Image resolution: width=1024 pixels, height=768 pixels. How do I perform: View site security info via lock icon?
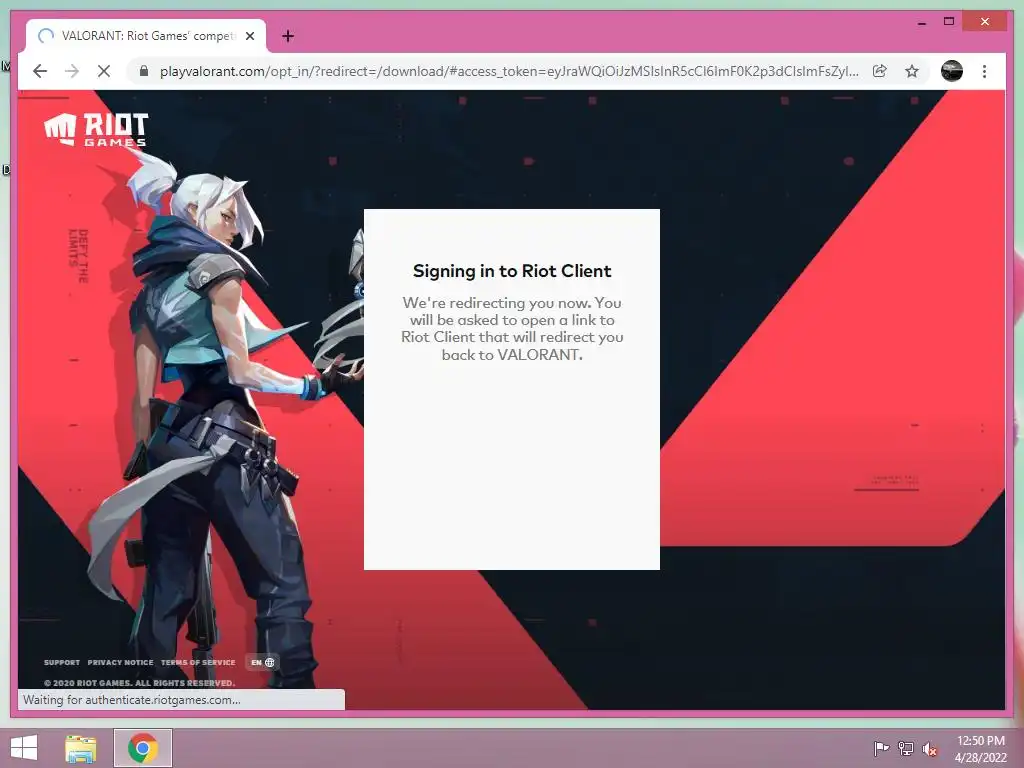(144, 71)
